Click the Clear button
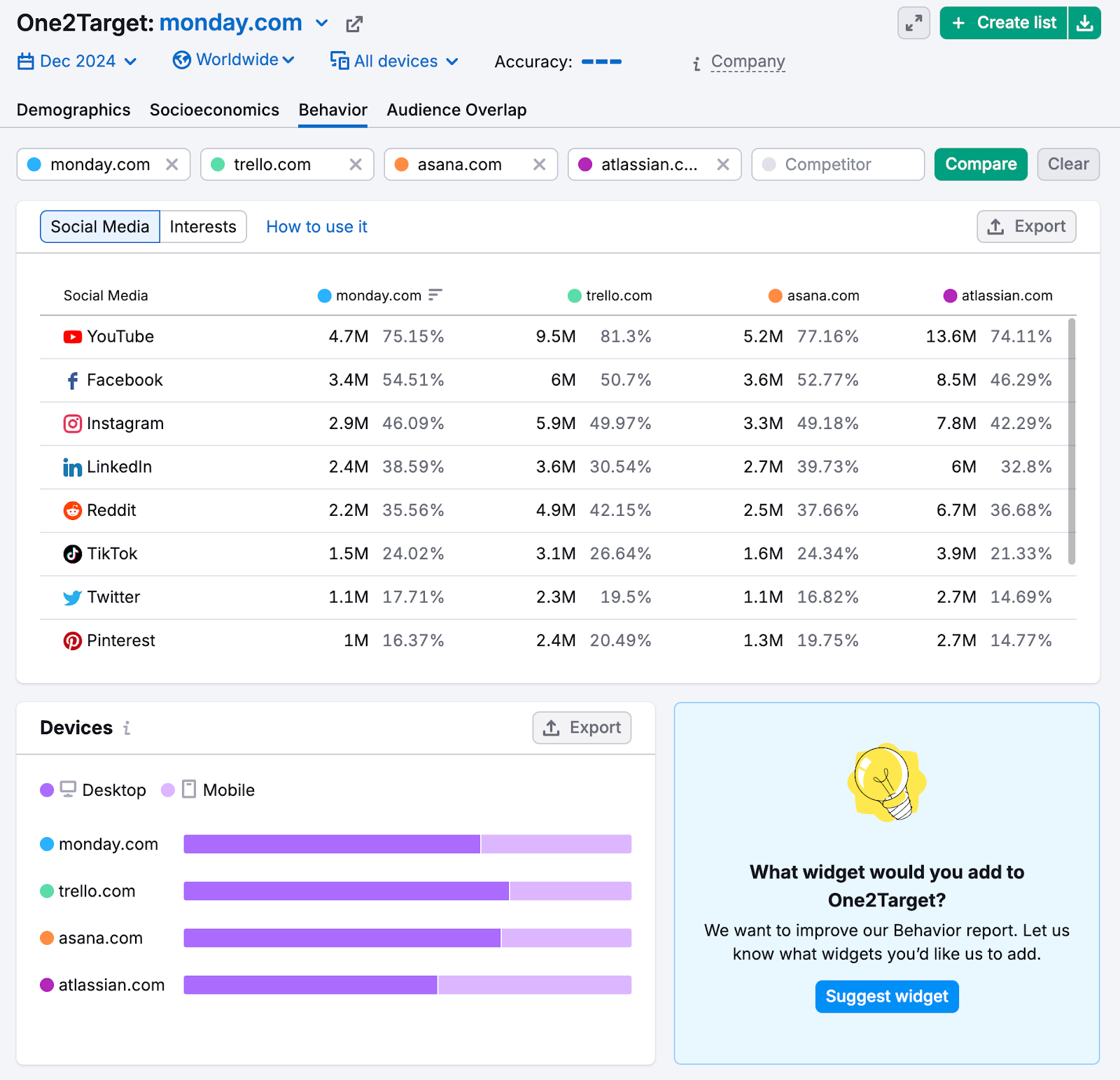 tap(1068, 164)
